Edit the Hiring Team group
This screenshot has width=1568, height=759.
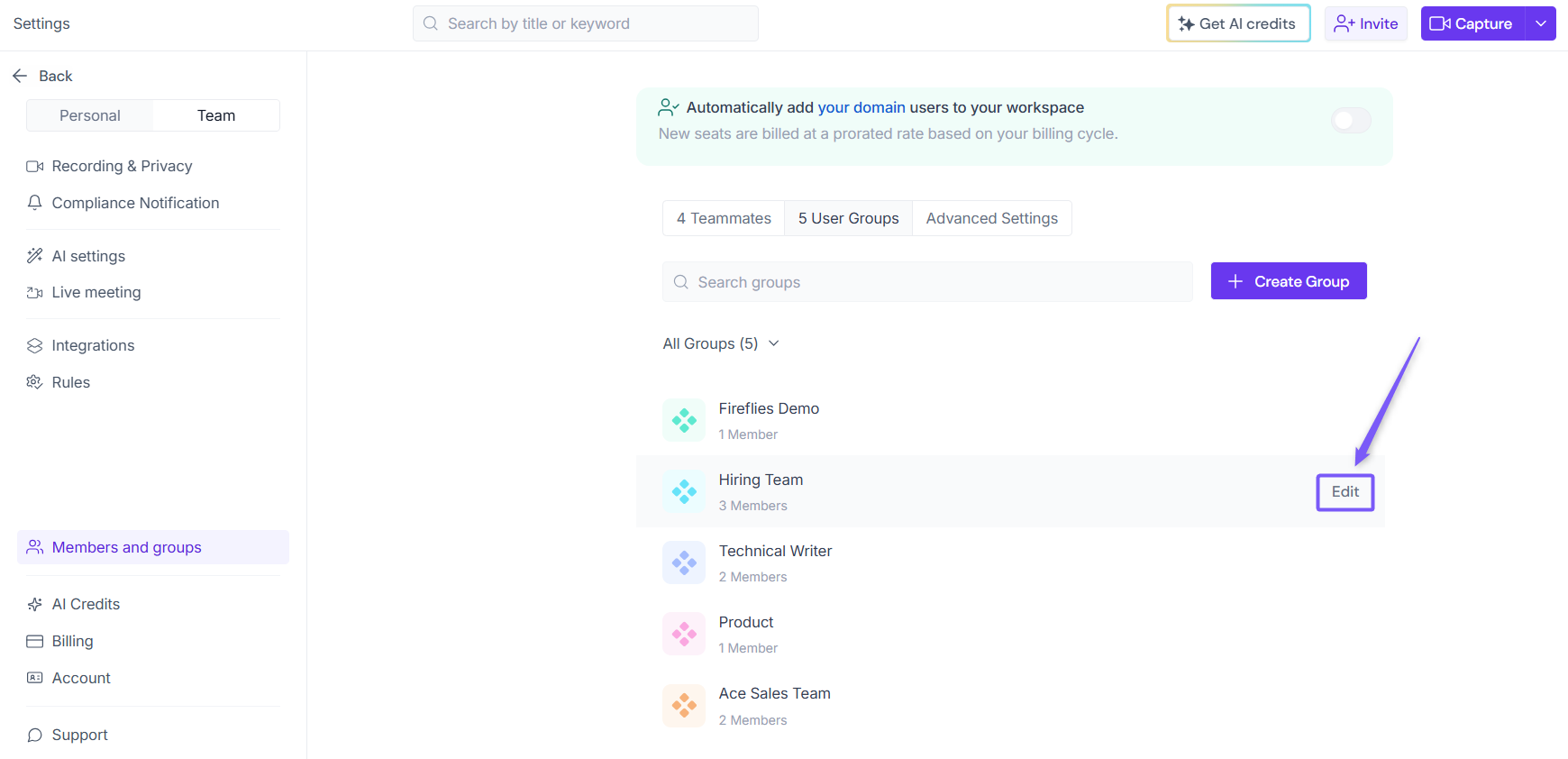(1345, 492)
